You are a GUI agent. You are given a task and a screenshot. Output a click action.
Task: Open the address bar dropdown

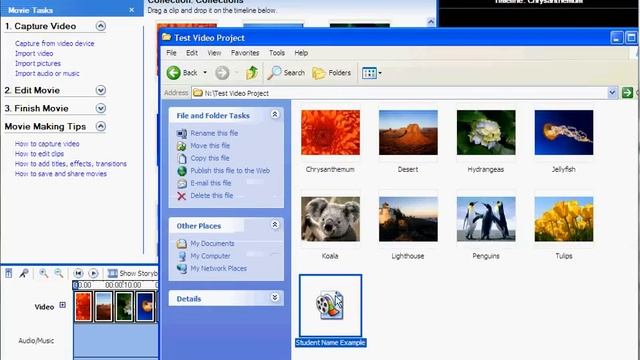(x=612, y=93)
